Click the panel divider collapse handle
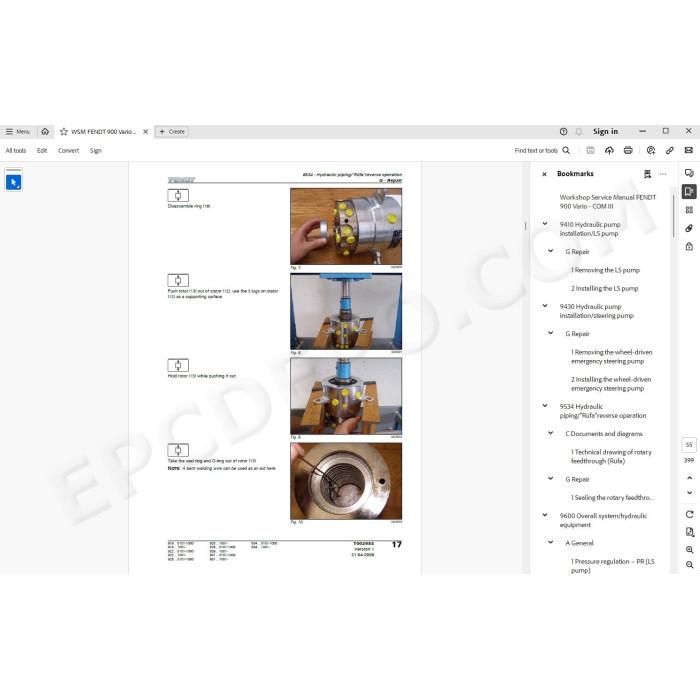This screenshot has height=700, width=700. click(x=525, y=226)
